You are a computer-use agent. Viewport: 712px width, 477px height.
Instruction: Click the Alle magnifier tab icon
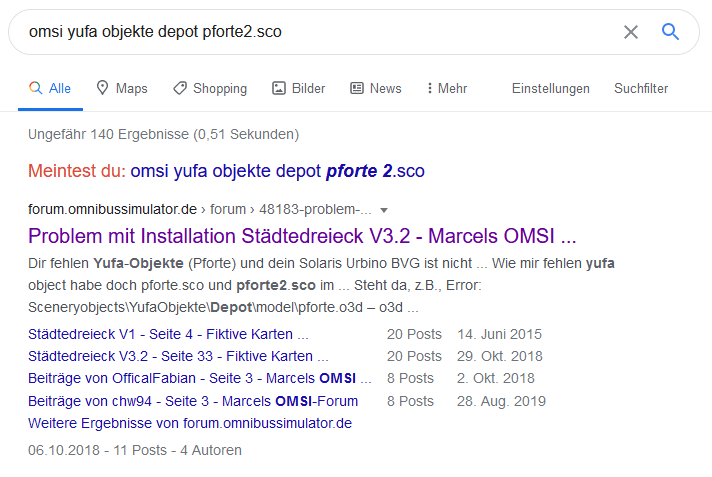pyautogui.click(x=36, y=88)
